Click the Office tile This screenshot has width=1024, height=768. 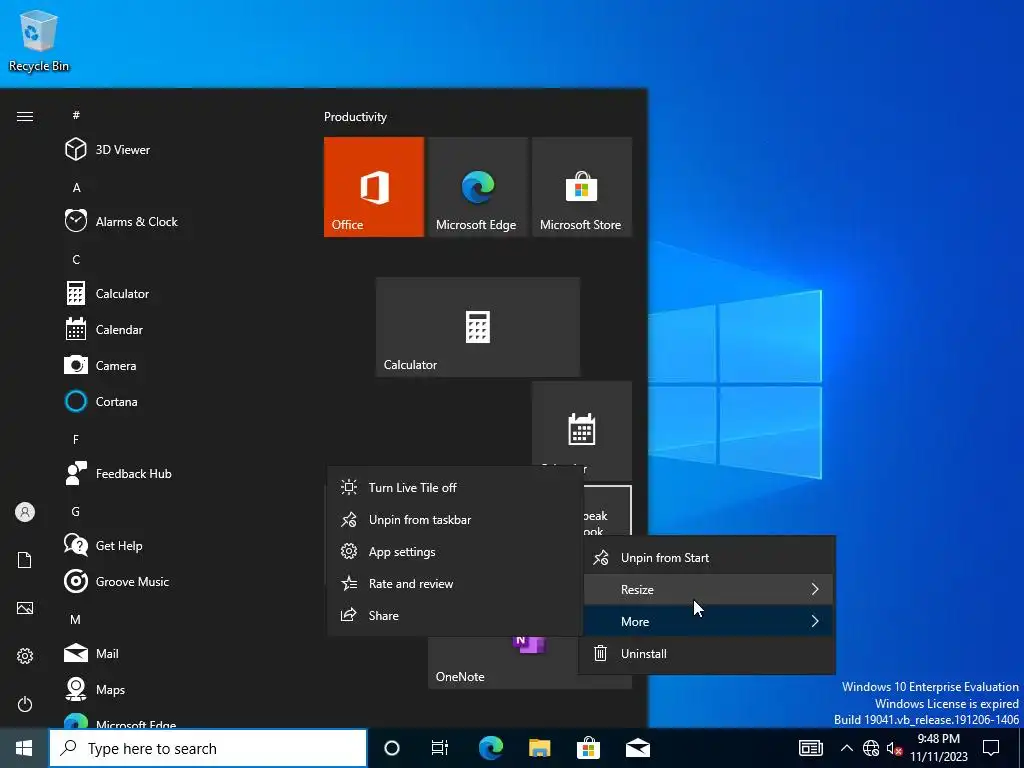pos(374,187)
